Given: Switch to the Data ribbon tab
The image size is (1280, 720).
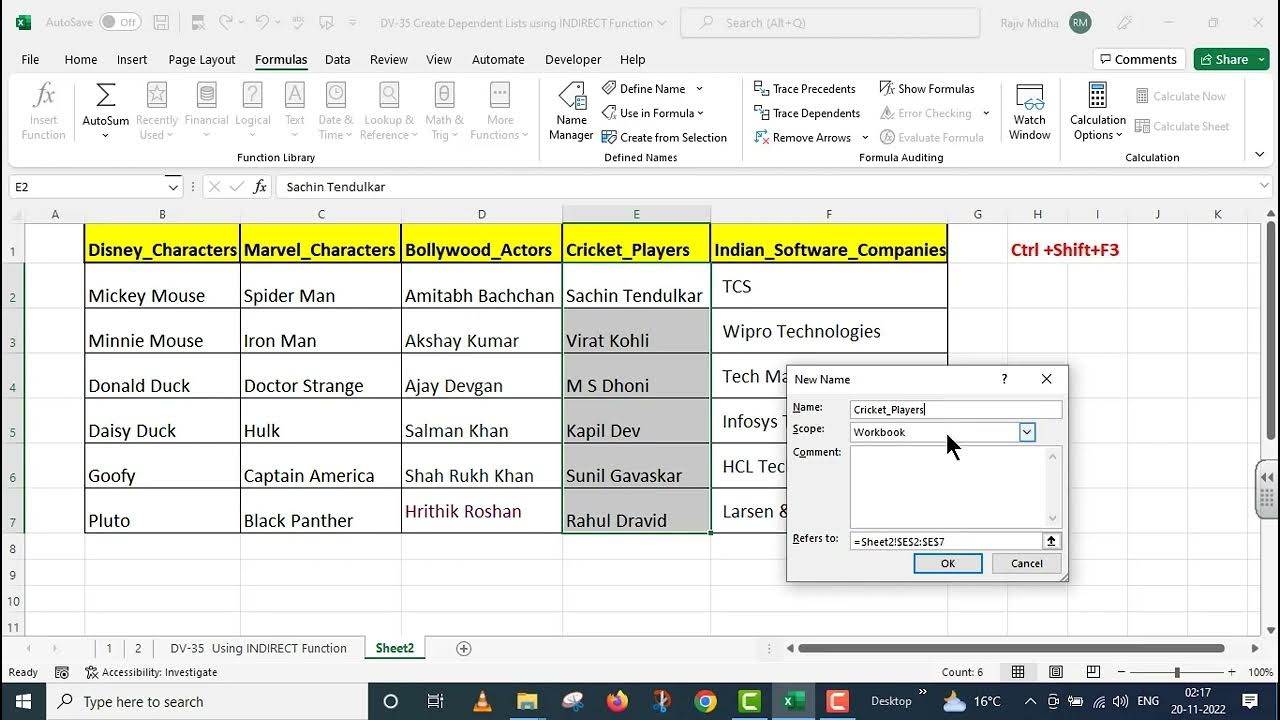Looking at the screenshot, I should (338, 59).
